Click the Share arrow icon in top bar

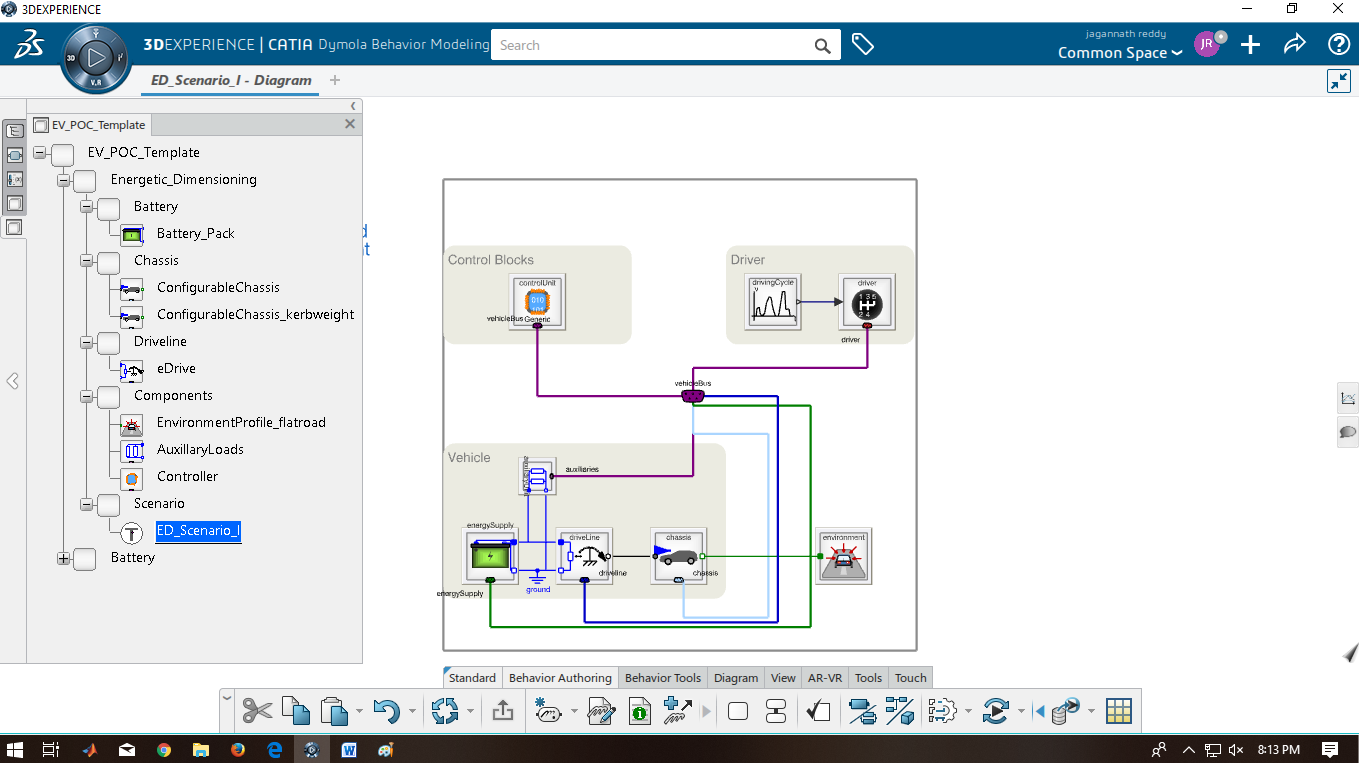pos(1295,44)
